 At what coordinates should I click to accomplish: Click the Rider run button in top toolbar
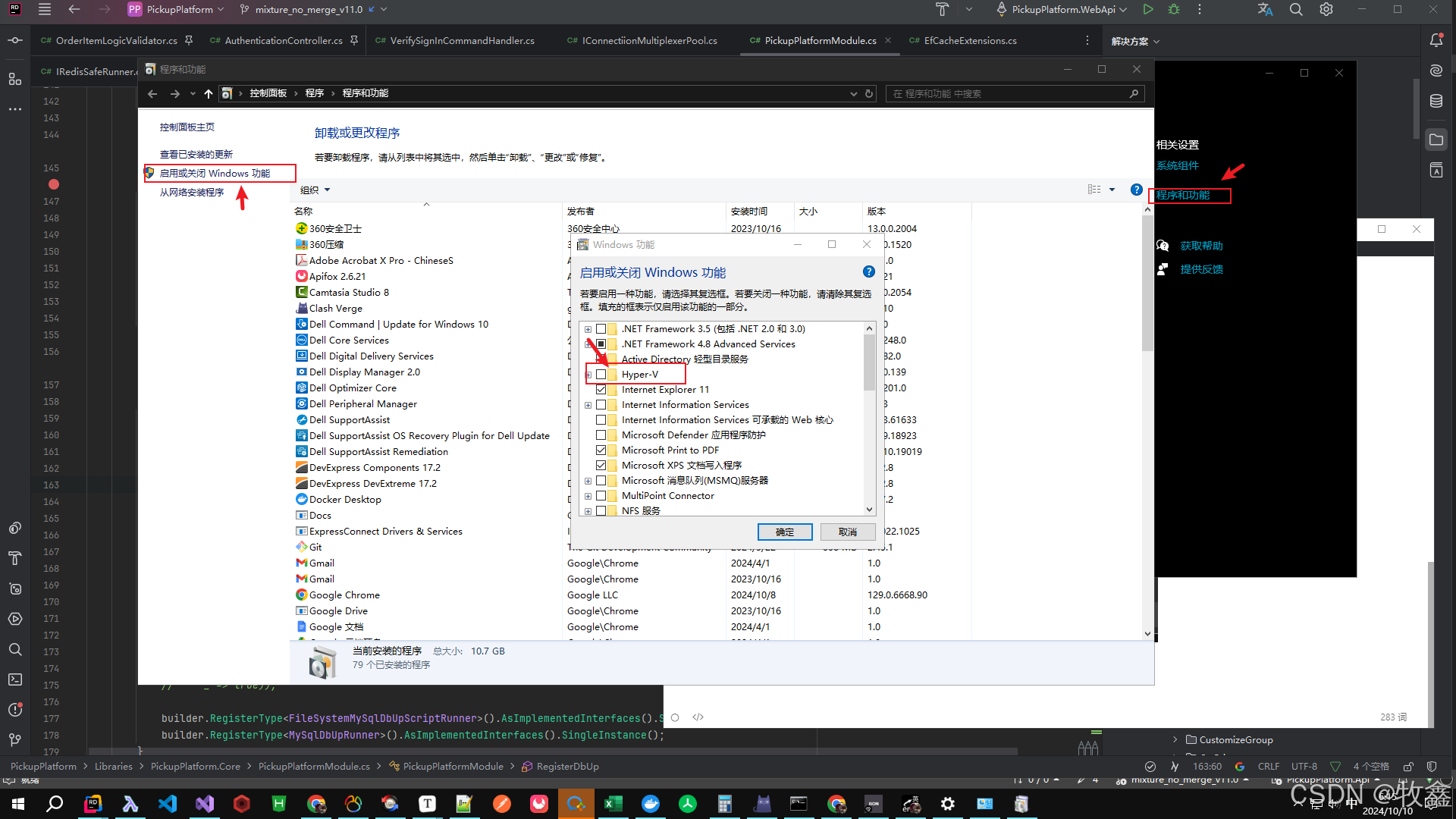[x=1148, y=10]
